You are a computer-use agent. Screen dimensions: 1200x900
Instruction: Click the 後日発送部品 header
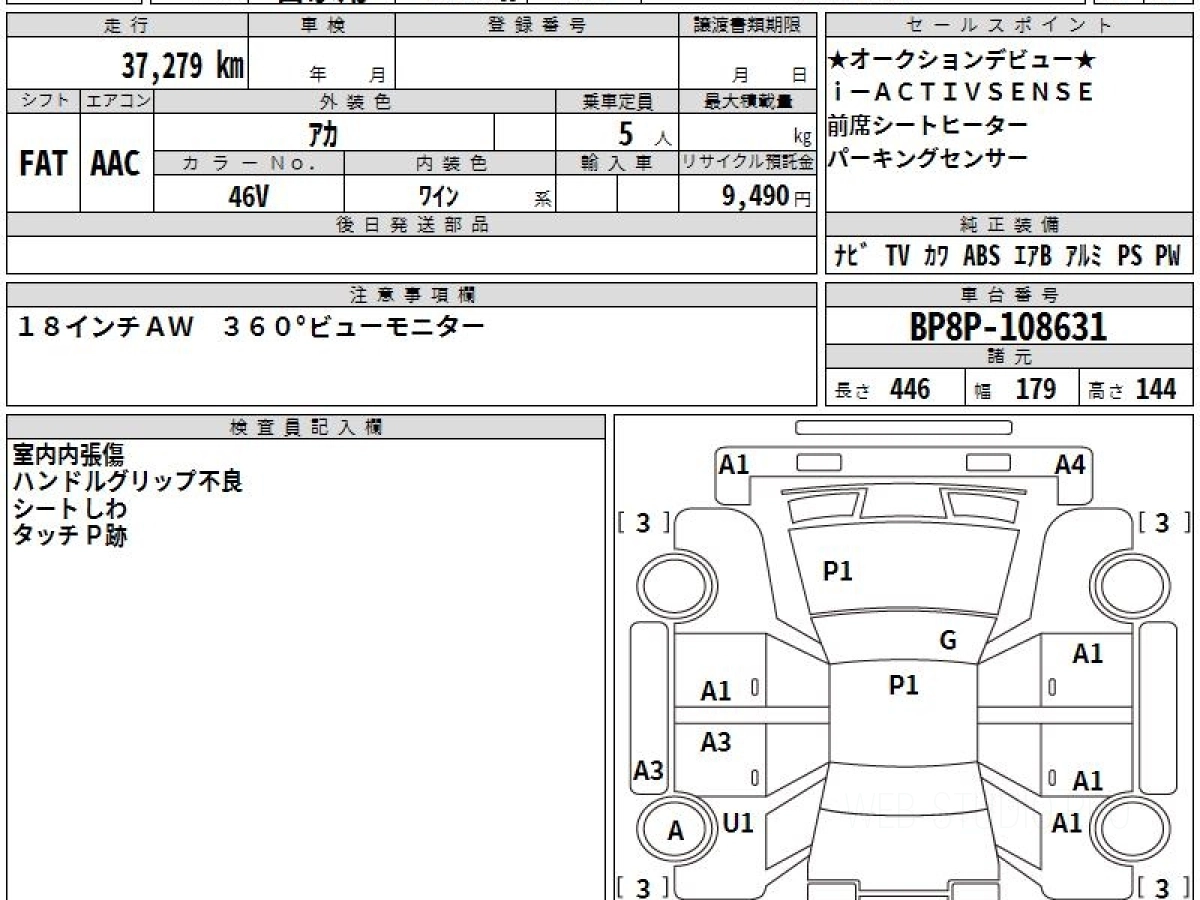[411, 224]
